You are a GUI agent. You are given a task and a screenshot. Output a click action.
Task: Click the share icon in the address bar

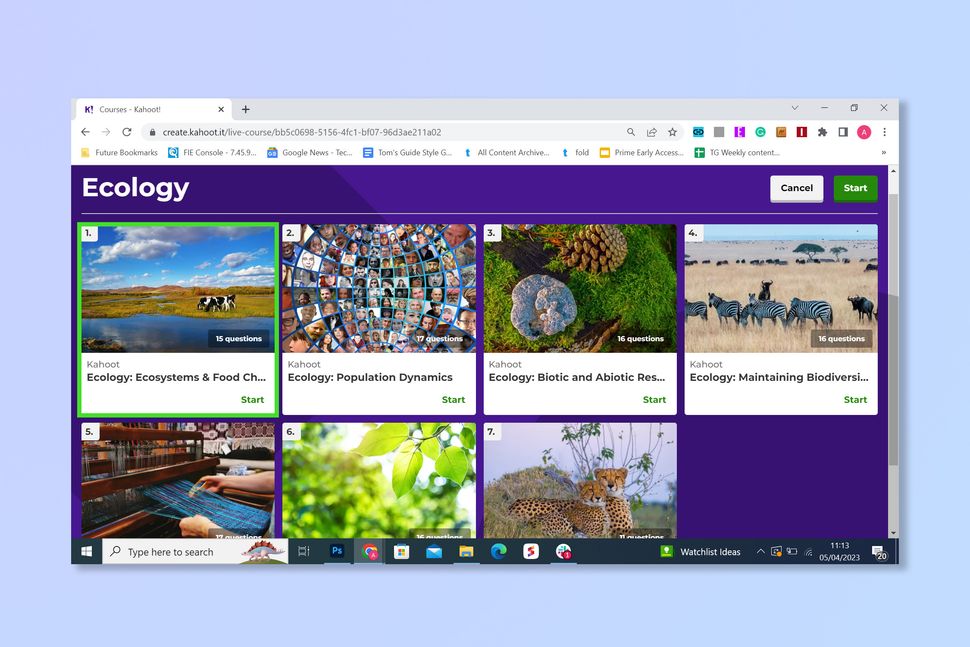(x=651, y=132)
